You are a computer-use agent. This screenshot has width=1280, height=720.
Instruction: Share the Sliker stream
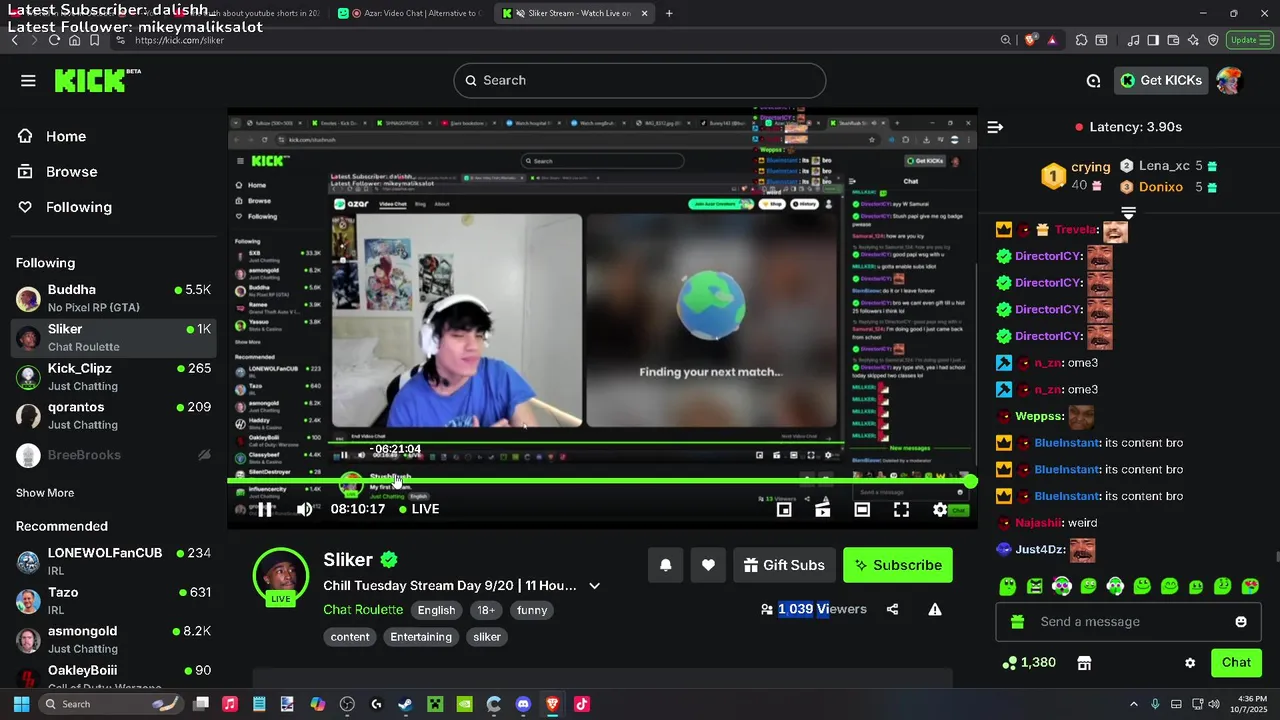(892, 609)
